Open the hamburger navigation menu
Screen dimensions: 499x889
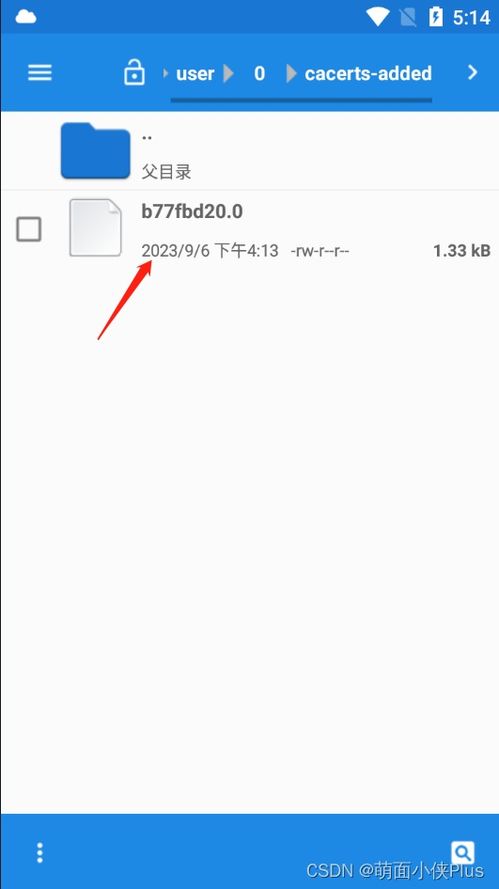[x=40, y=73]
